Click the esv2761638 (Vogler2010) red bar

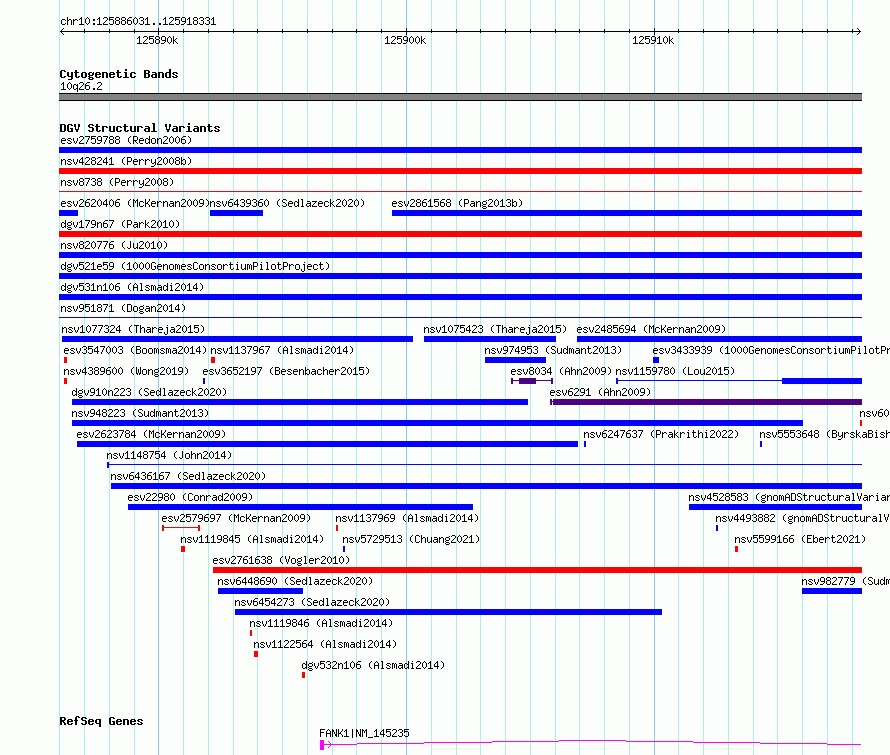[537, 570]
